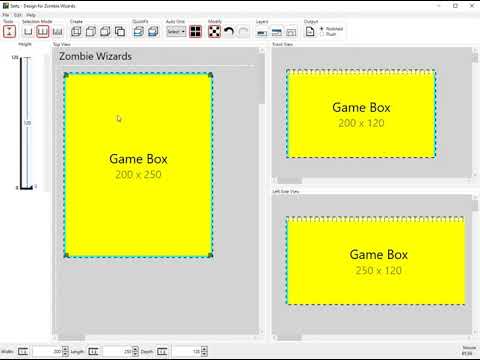Click the top-left corner handle of Game Box
The width and height of the screenshot is (480, 360).
point(66,75)
